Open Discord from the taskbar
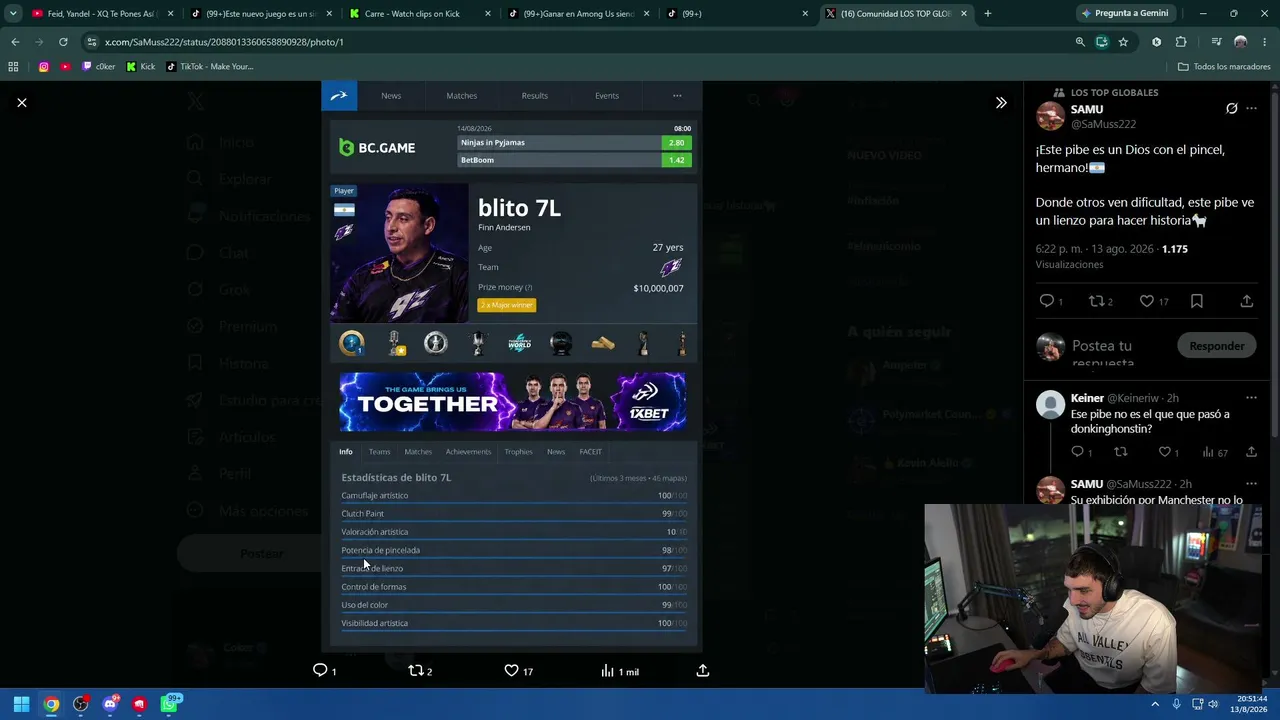This screenshot has width=1280, height=720. (x=110, y=704)
